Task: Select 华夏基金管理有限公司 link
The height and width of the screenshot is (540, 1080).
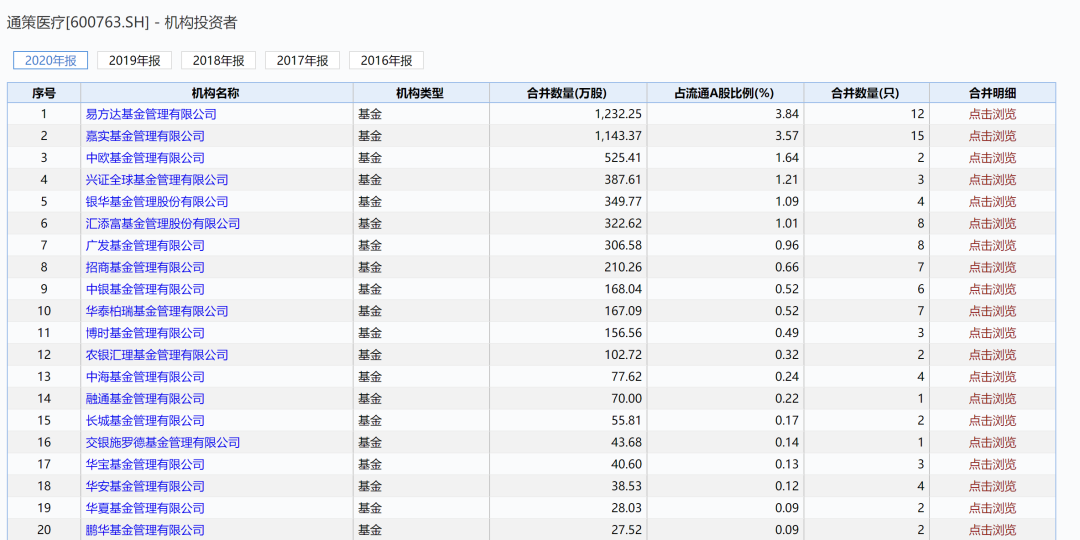Action: [x=145, y=508]
